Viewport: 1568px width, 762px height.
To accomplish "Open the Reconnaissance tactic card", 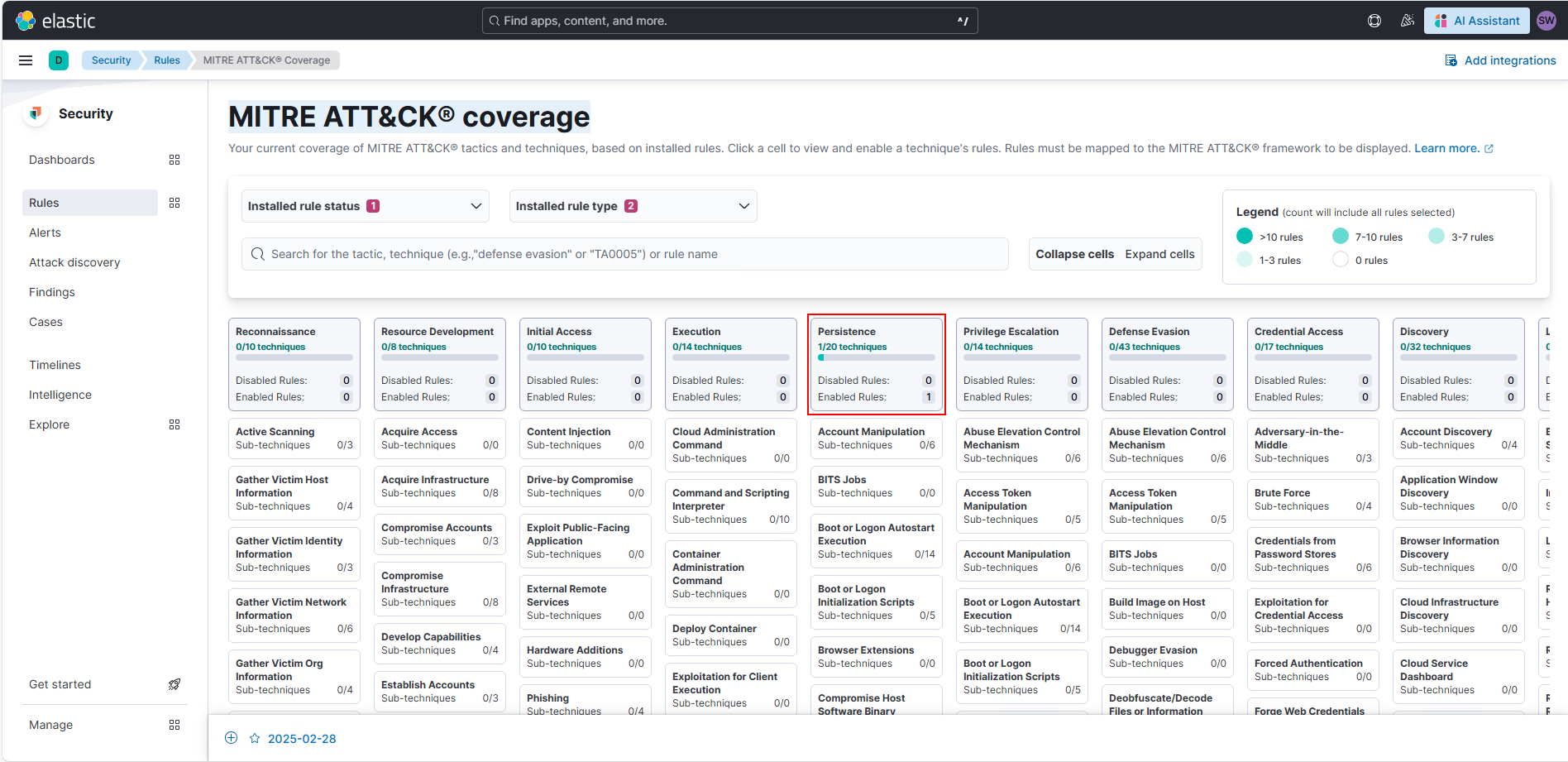I will (294, 364).
